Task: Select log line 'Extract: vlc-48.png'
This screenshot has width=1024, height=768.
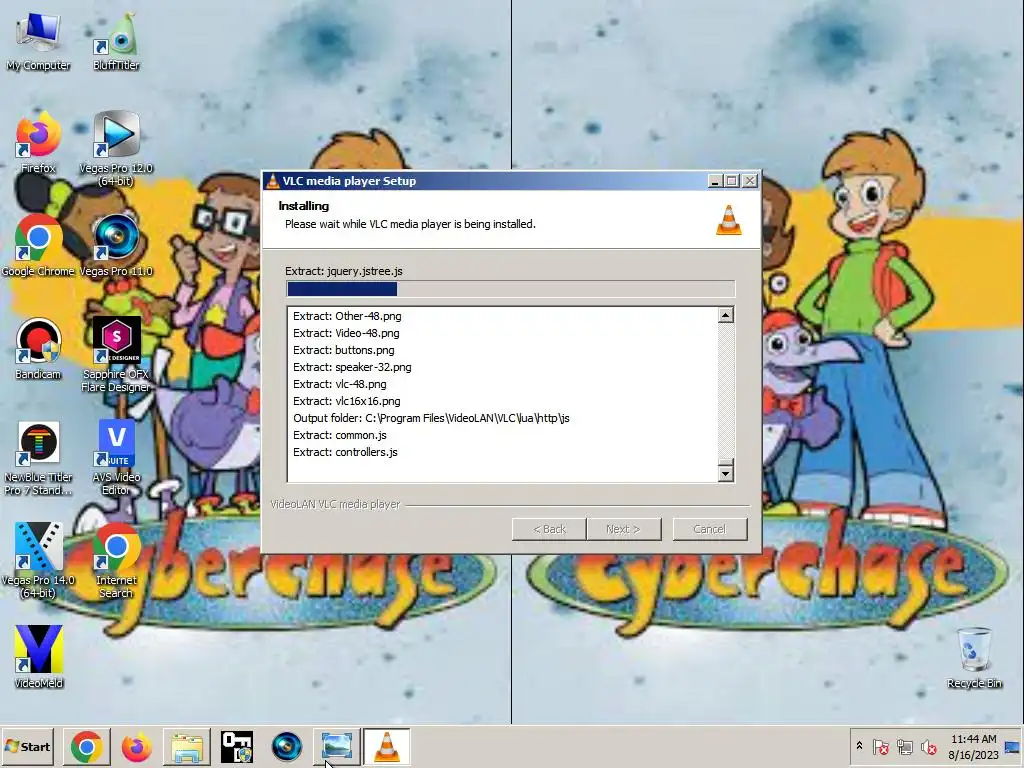Action: (340, 384)
